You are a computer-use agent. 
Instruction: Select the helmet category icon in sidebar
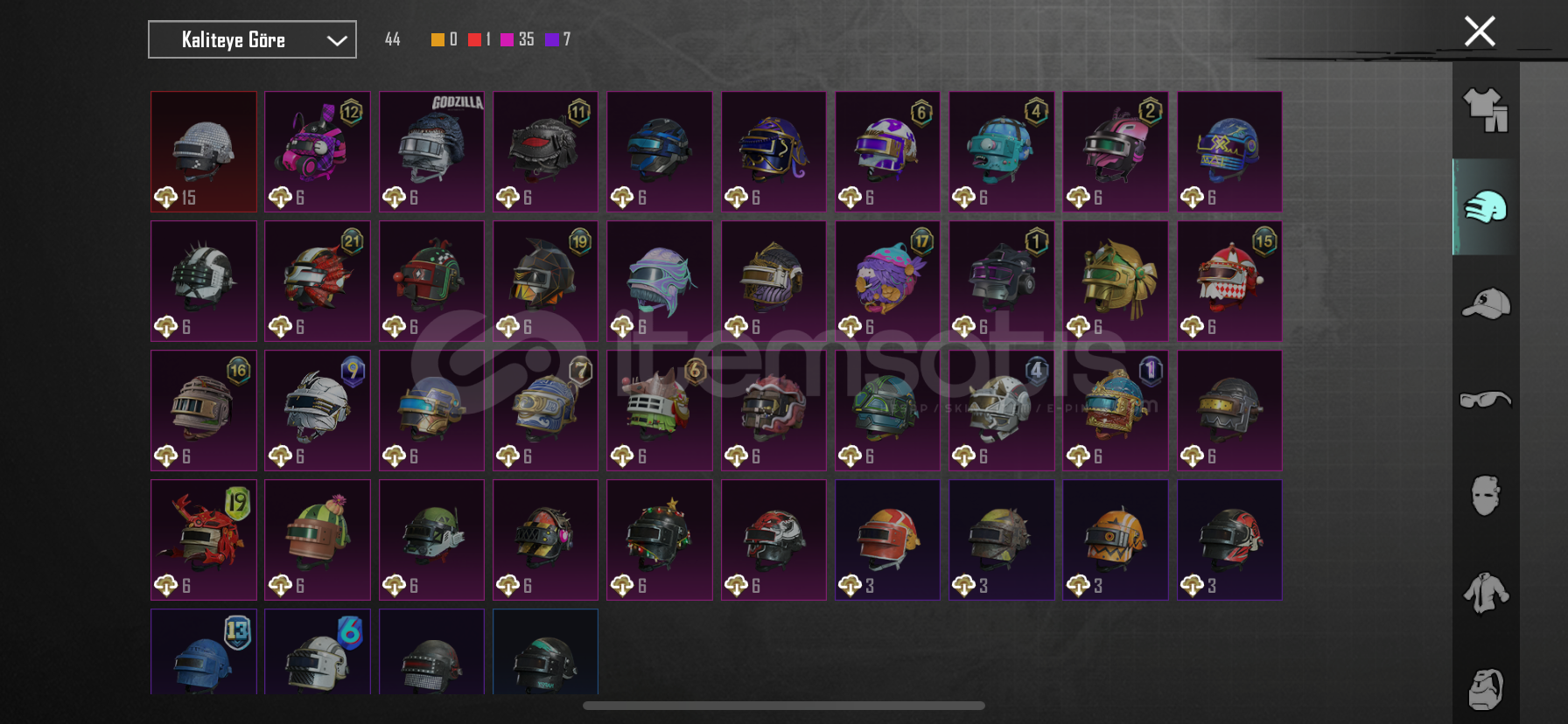[1486, 207]
